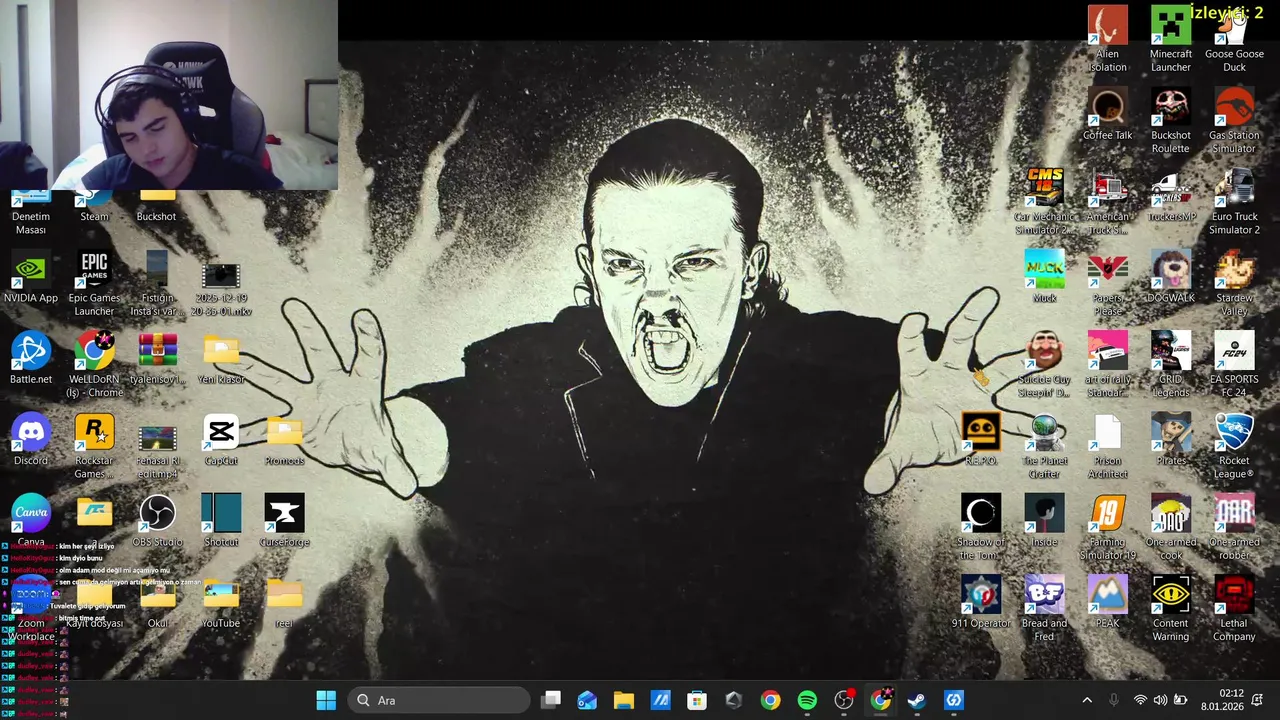1280x720 pixels.
Task: Select the Muck game icon
Action: (x=1044, y=277)
